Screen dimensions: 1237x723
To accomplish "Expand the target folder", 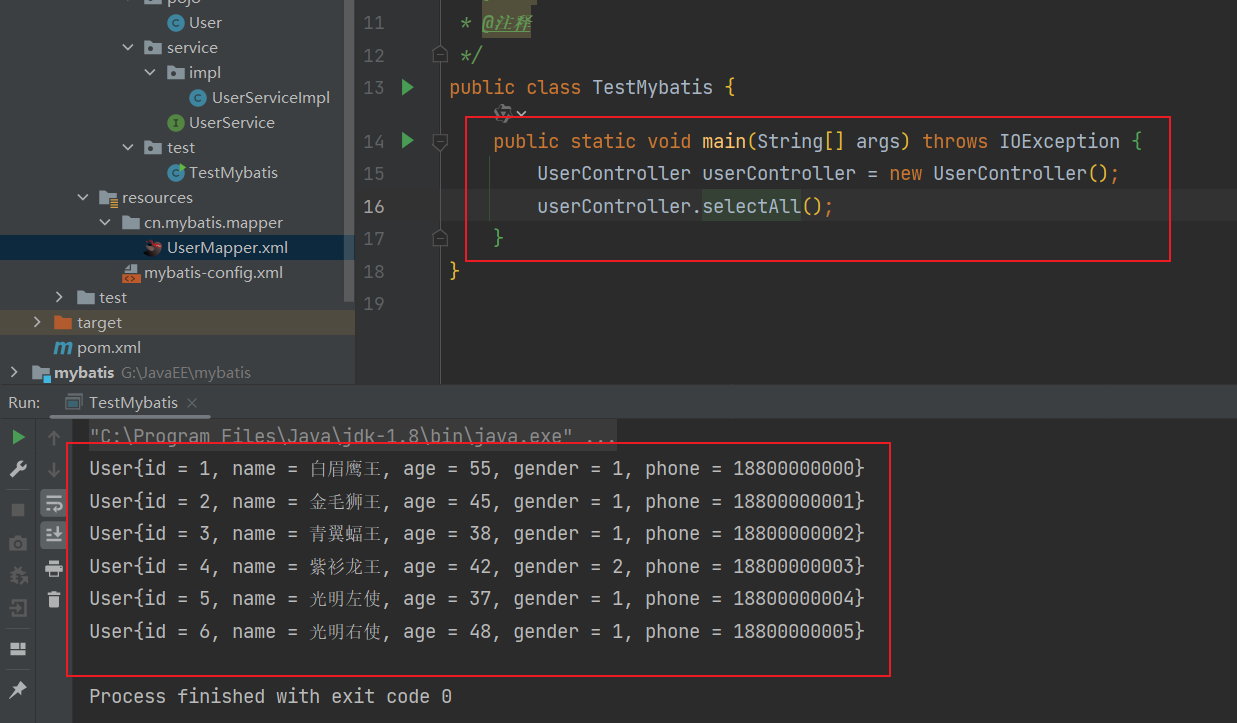I will pyautogui.click(x=38, y=322).
